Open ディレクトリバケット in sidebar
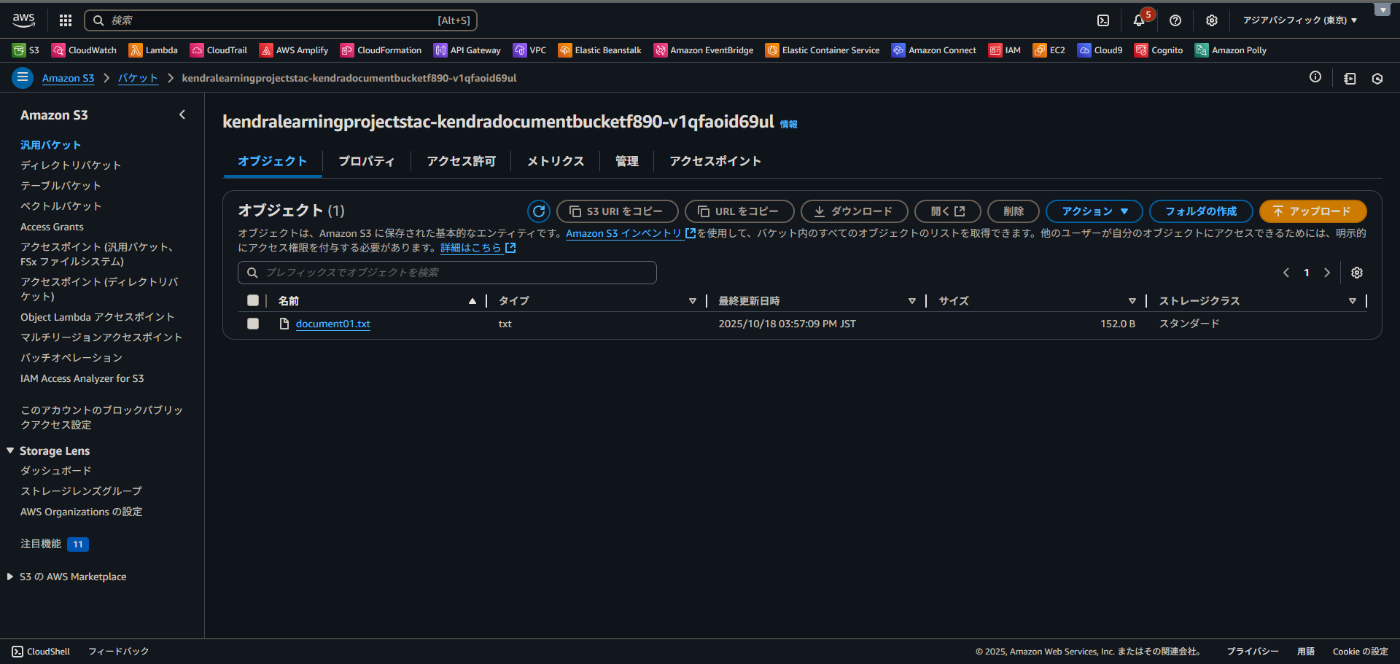 coord(71,165)
